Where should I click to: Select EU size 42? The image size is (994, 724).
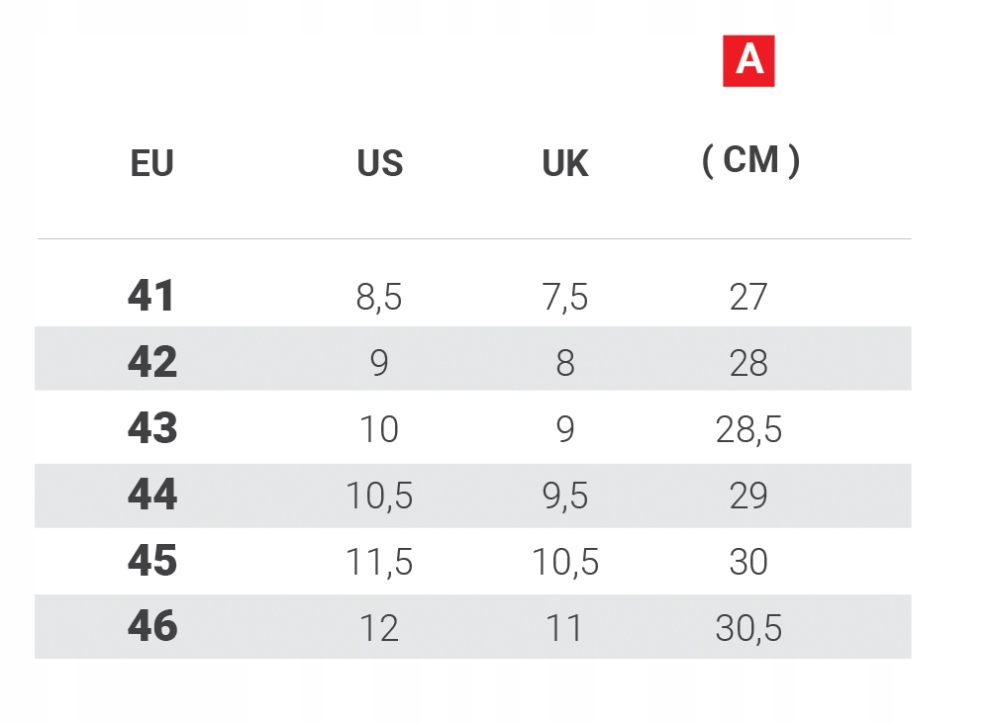[x=152, y=362]
